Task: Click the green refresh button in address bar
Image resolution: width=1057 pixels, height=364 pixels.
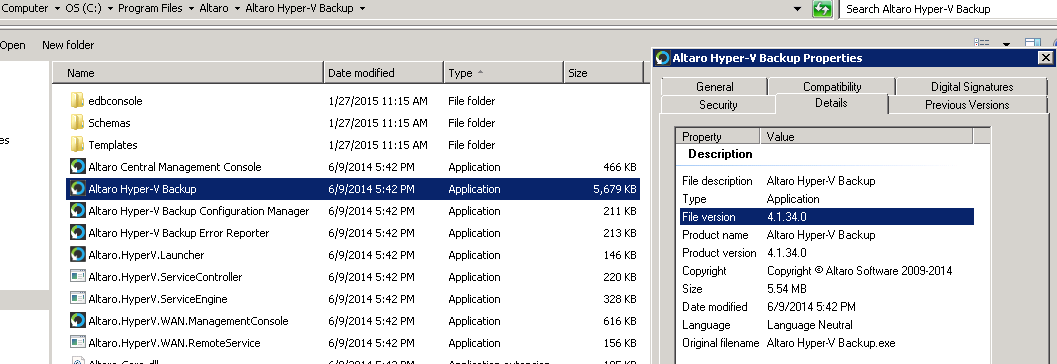Action: tap(822, 9)
